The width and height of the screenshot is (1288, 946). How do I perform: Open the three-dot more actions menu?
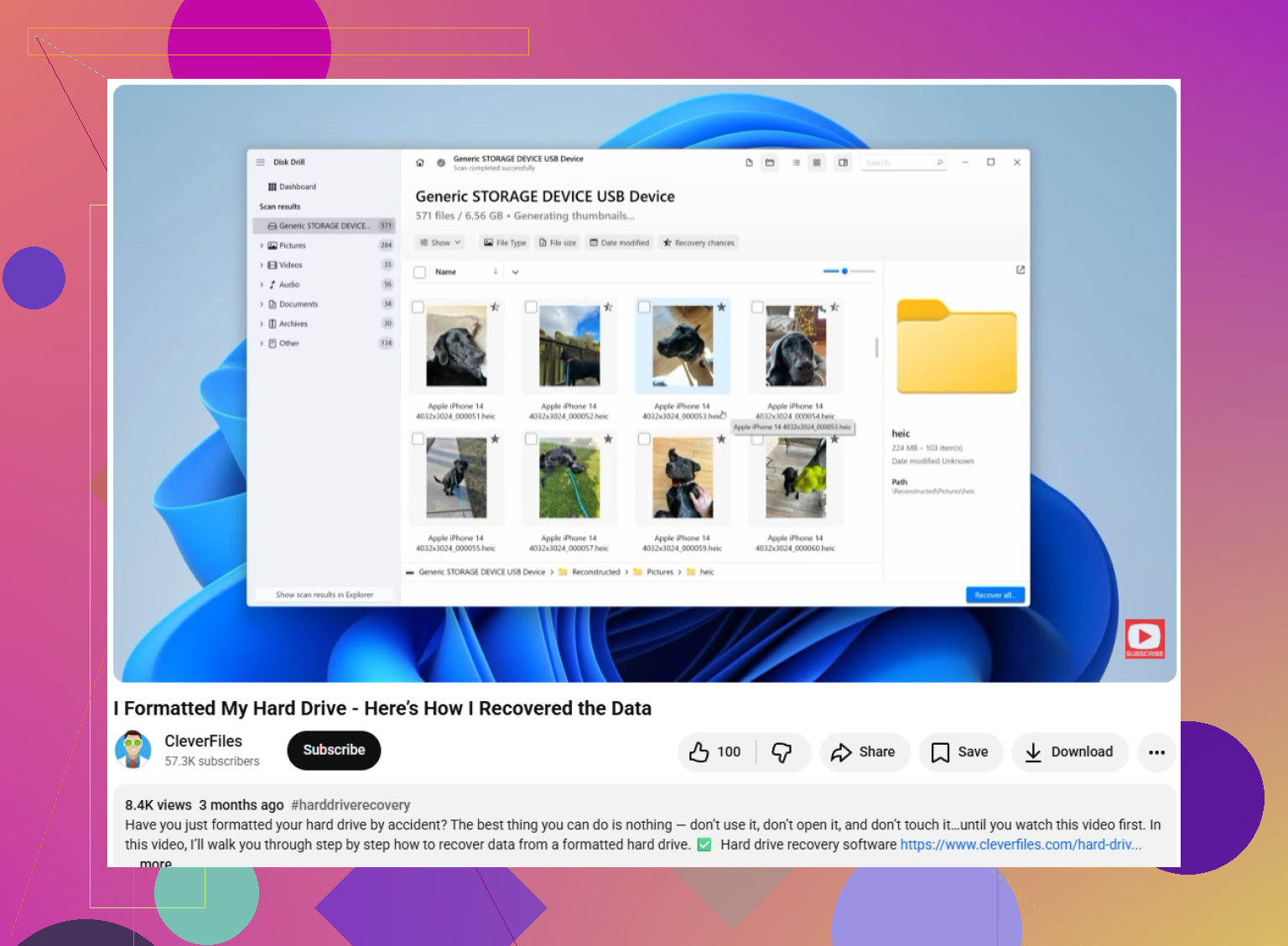1157,752
